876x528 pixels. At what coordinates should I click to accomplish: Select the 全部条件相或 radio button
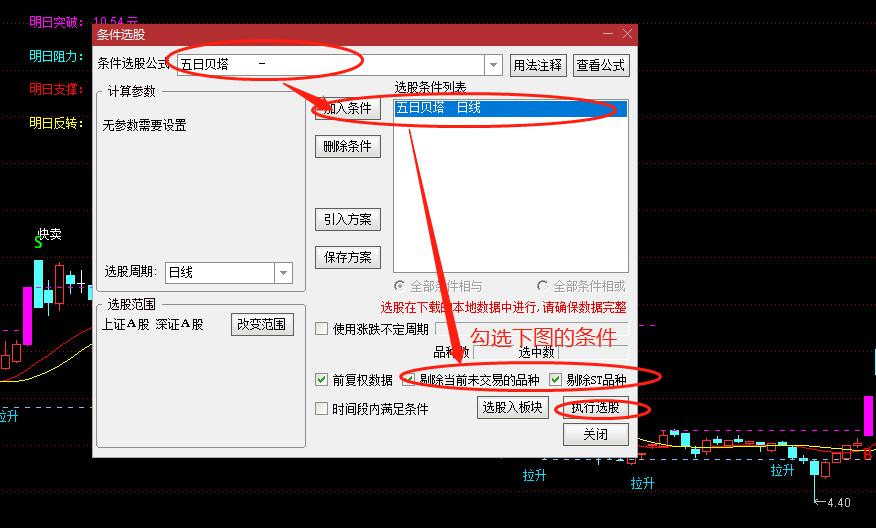point(542,286)
